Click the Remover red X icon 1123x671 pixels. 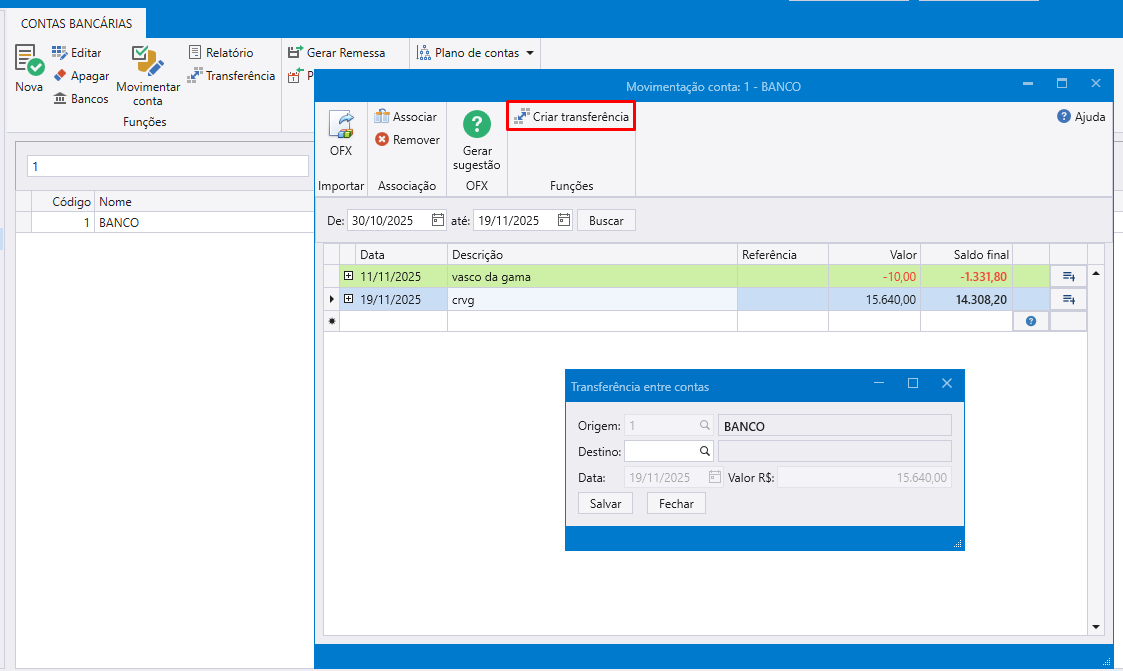[382, 140]
